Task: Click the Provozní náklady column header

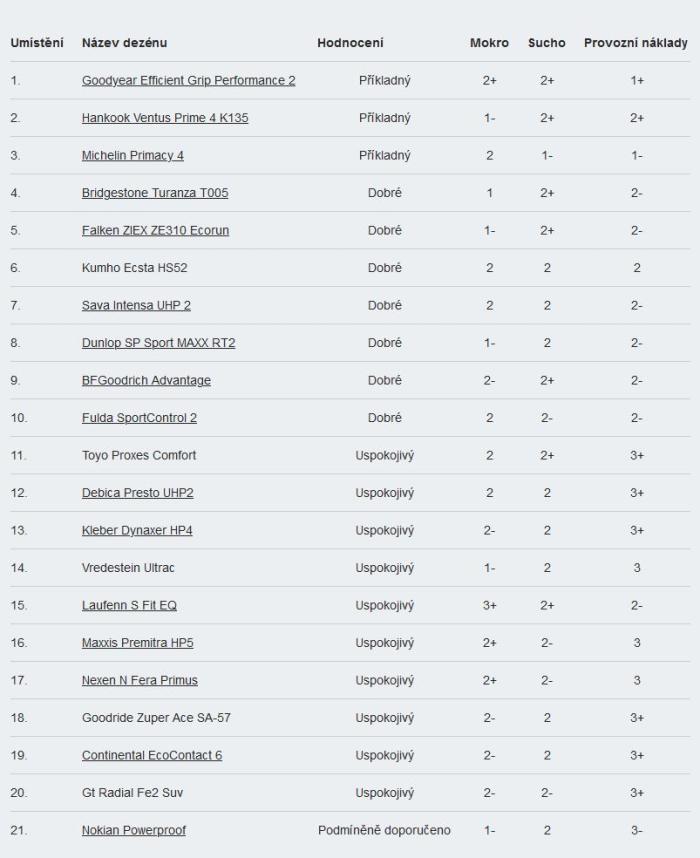Action: pos(635,43)
